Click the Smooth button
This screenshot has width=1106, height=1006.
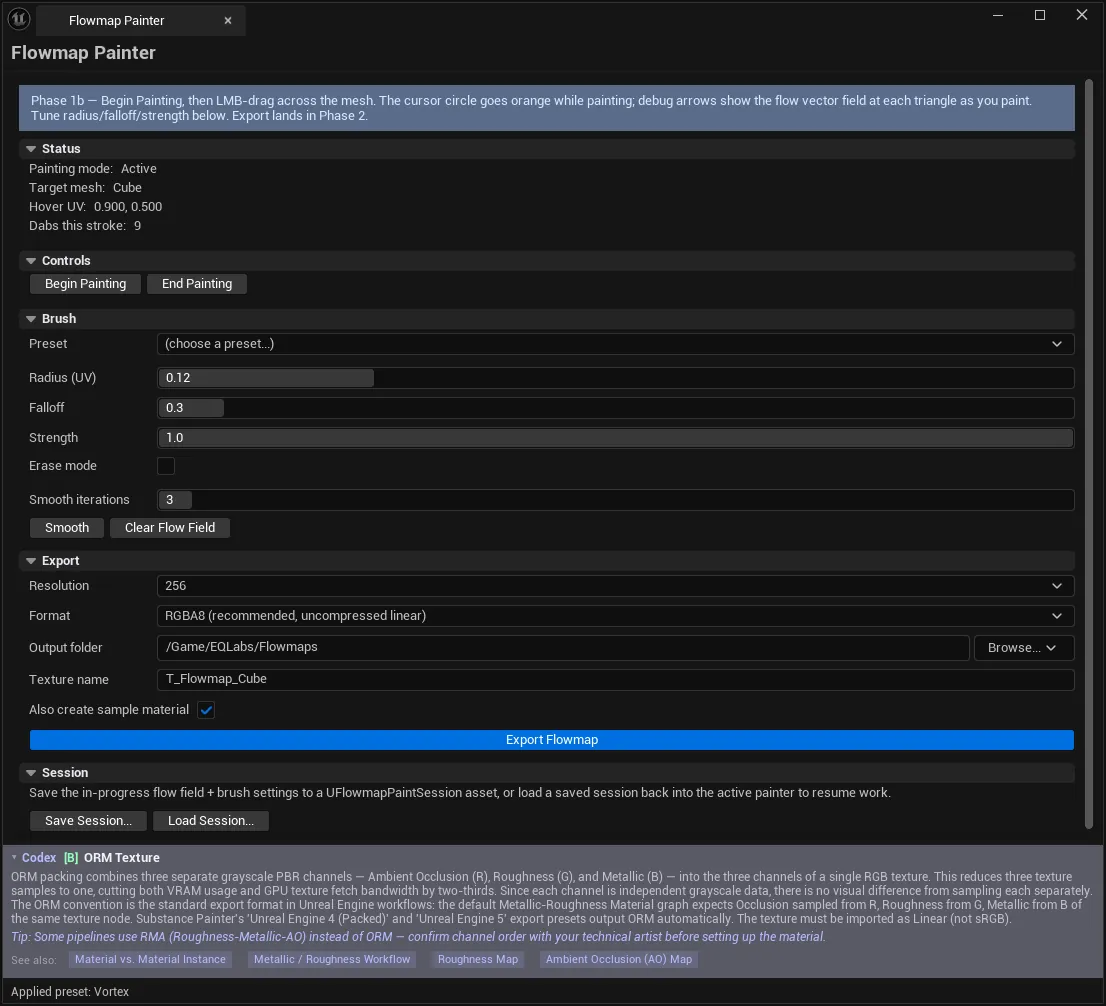tap(67, 528)
